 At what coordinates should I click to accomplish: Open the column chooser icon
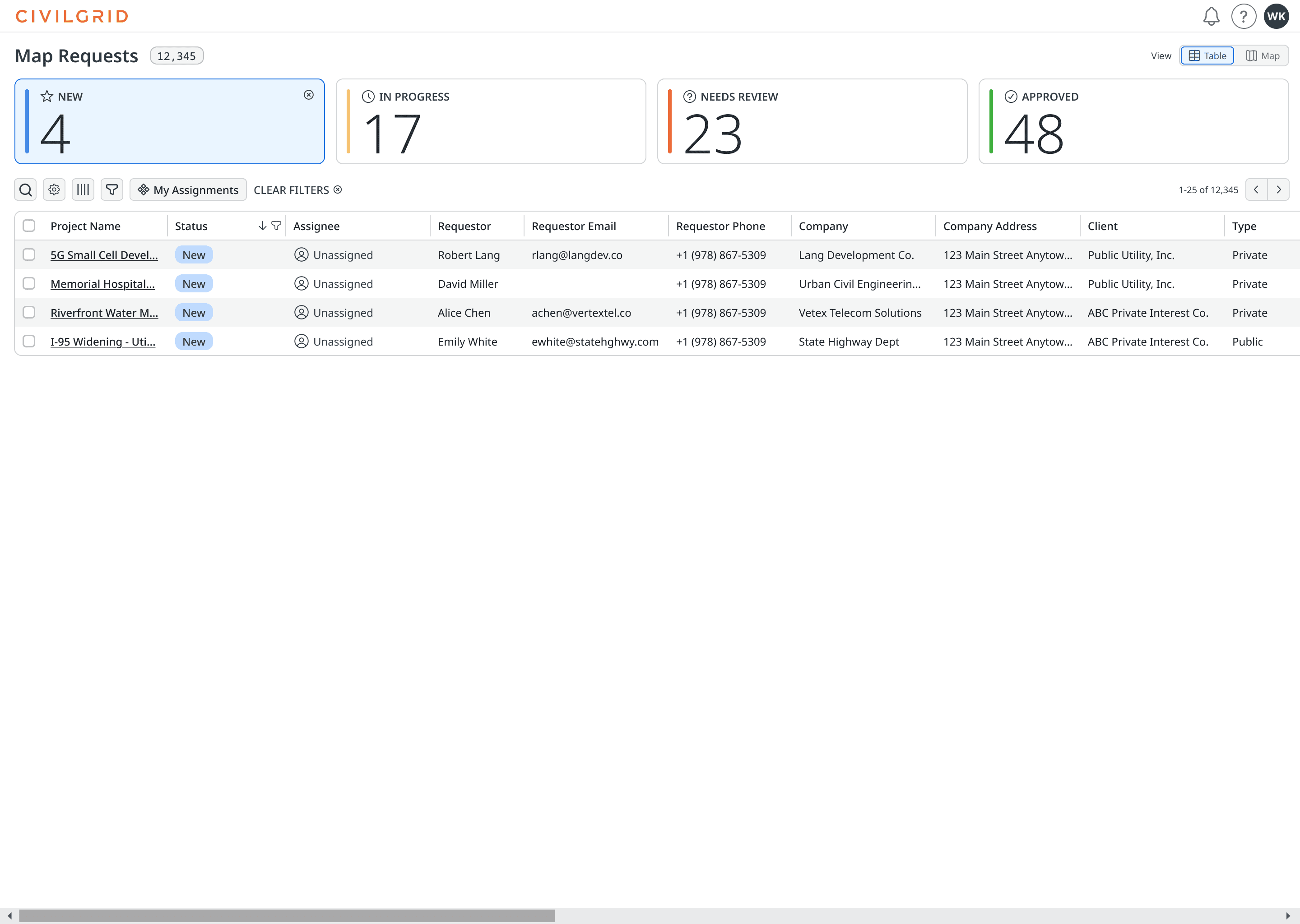(83, 189)
